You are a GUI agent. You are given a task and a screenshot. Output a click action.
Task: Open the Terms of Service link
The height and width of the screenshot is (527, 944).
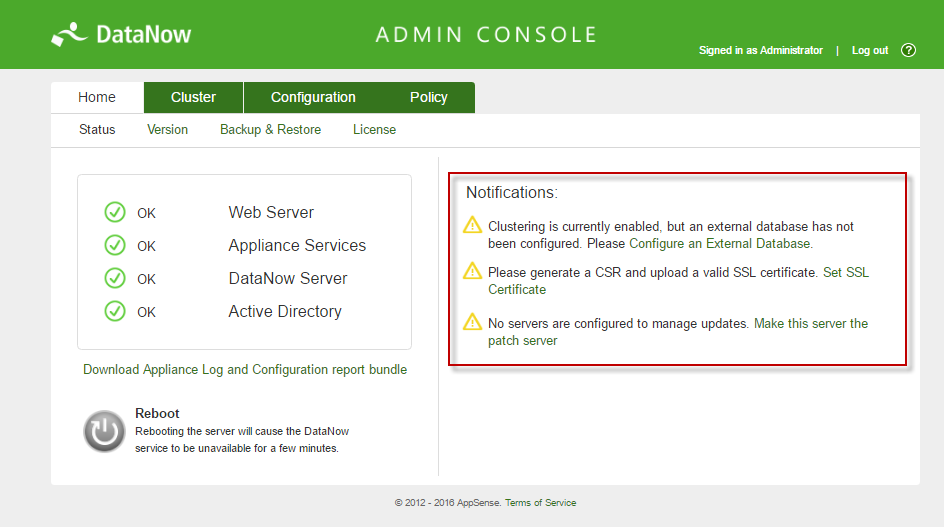pos(540,503)
